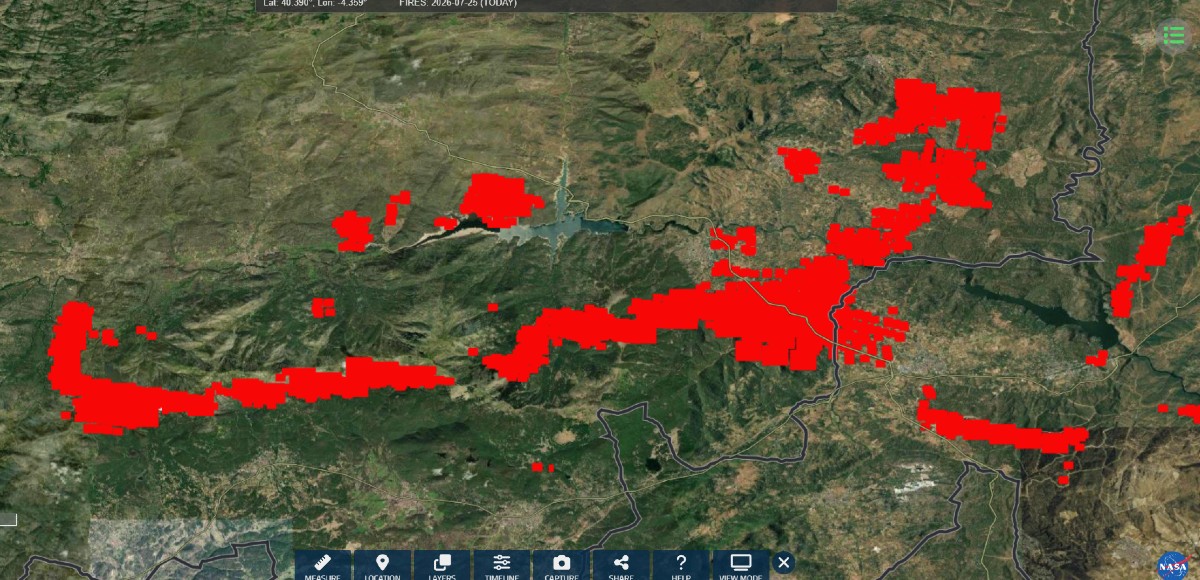Open the Share options
The height and width of the screenshot is (580, 1200).
[621, 566]
